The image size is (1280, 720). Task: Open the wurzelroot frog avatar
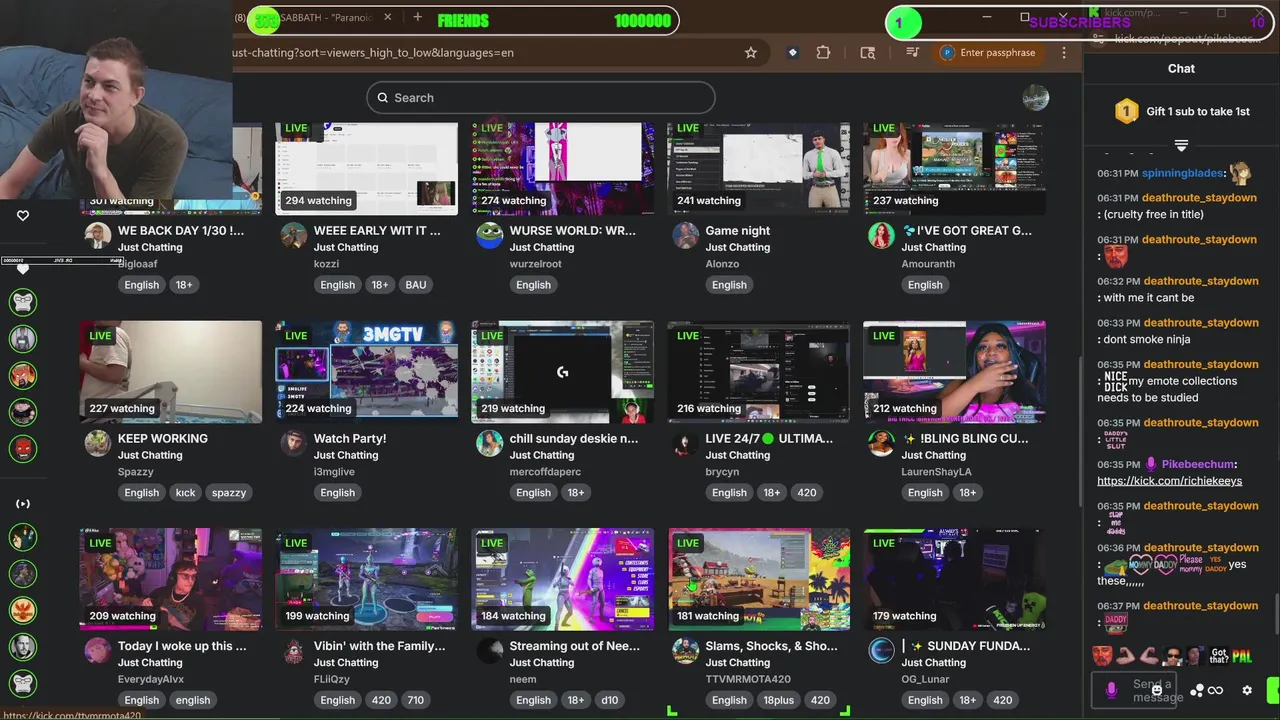[x=490, y=235]
